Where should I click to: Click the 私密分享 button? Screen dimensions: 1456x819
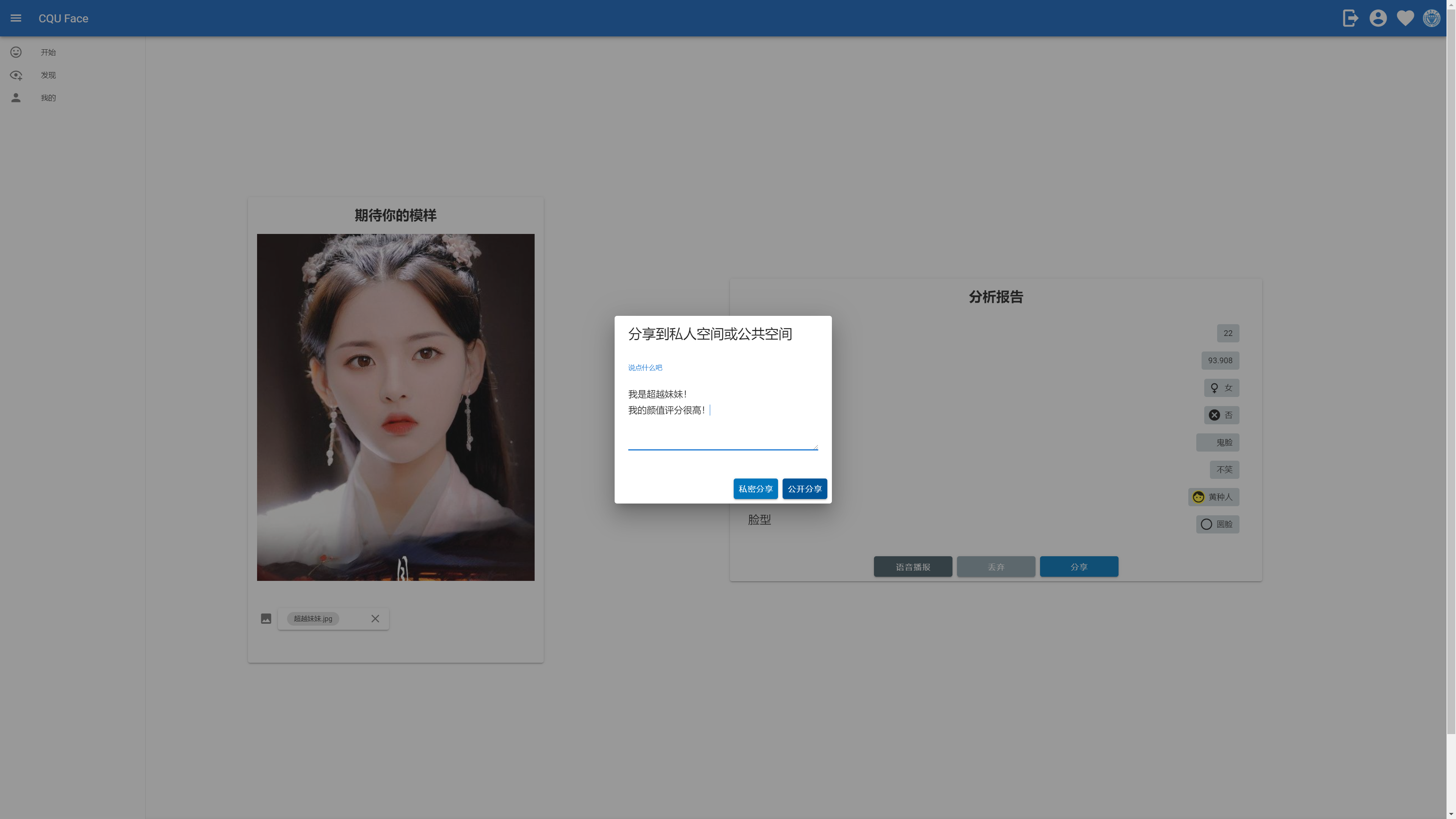click(755, 488)
